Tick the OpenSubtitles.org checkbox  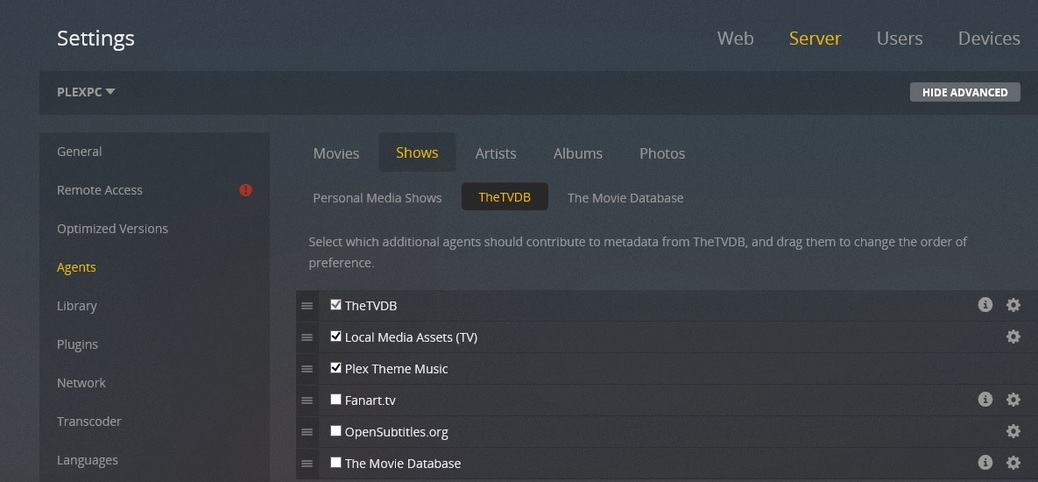[336, 431]
